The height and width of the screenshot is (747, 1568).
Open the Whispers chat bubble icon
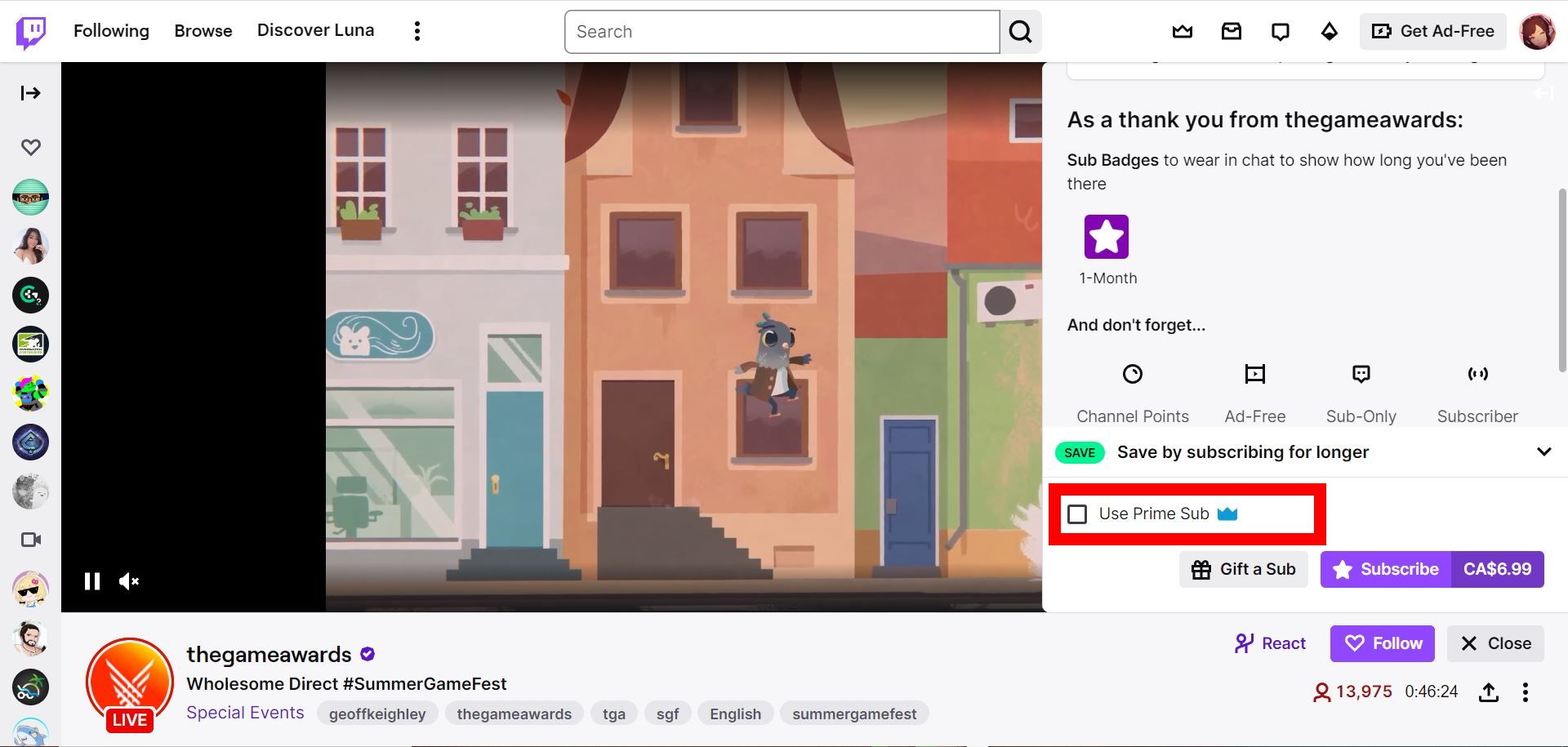point(1280,31)
